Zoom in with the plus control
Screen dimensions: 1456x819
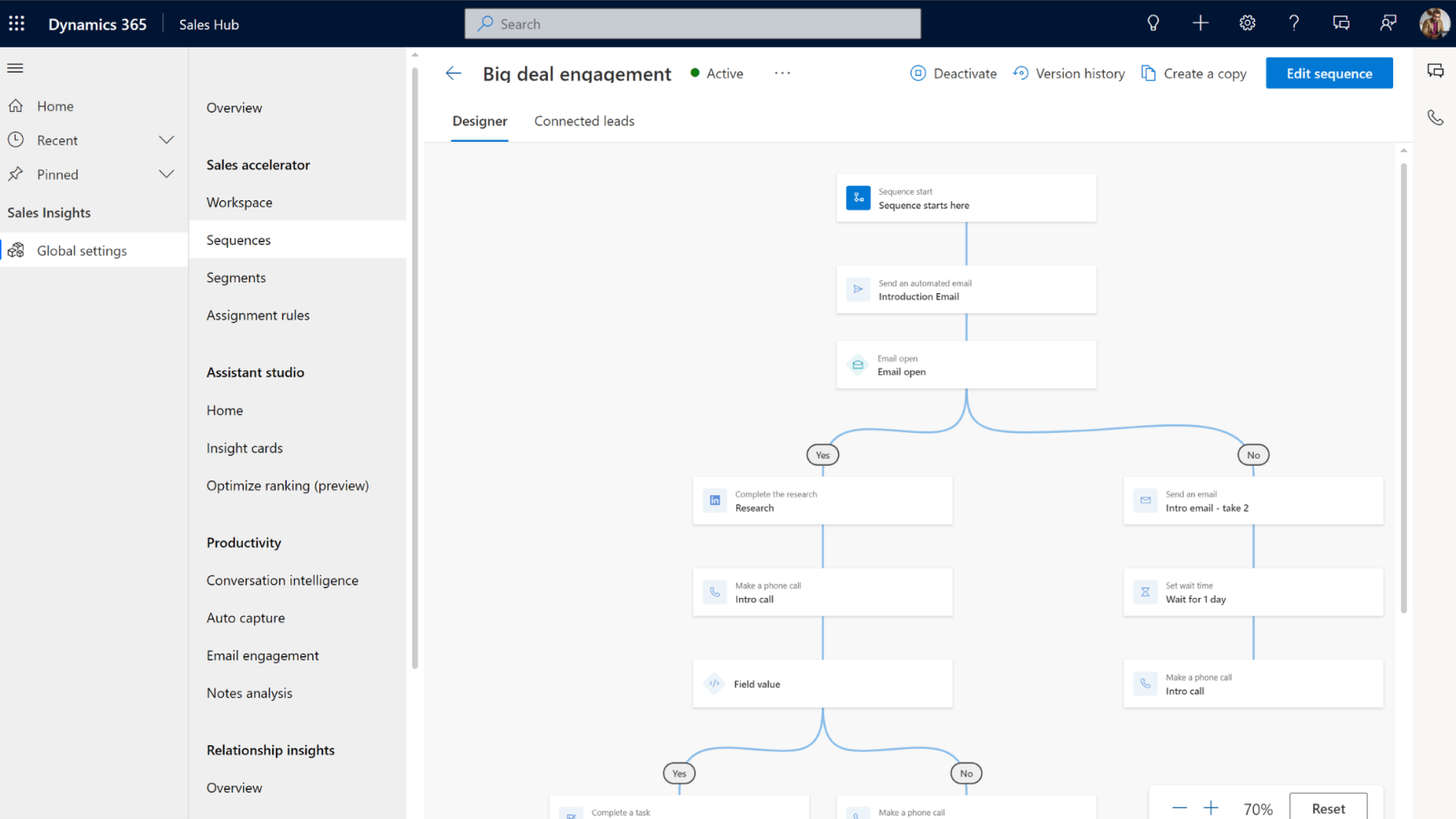(1211, 808)
